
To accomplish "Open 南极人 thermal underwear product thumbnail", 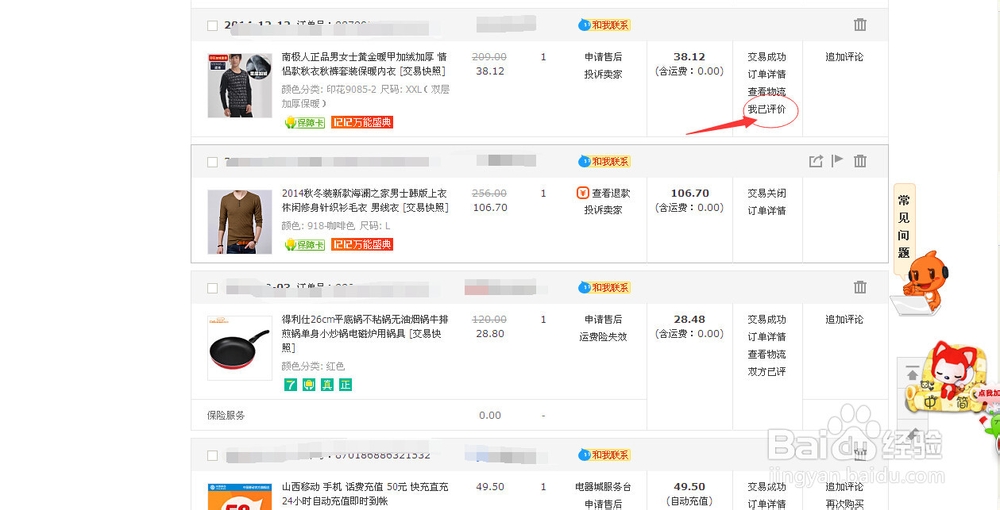I will (x=240, y=85).
